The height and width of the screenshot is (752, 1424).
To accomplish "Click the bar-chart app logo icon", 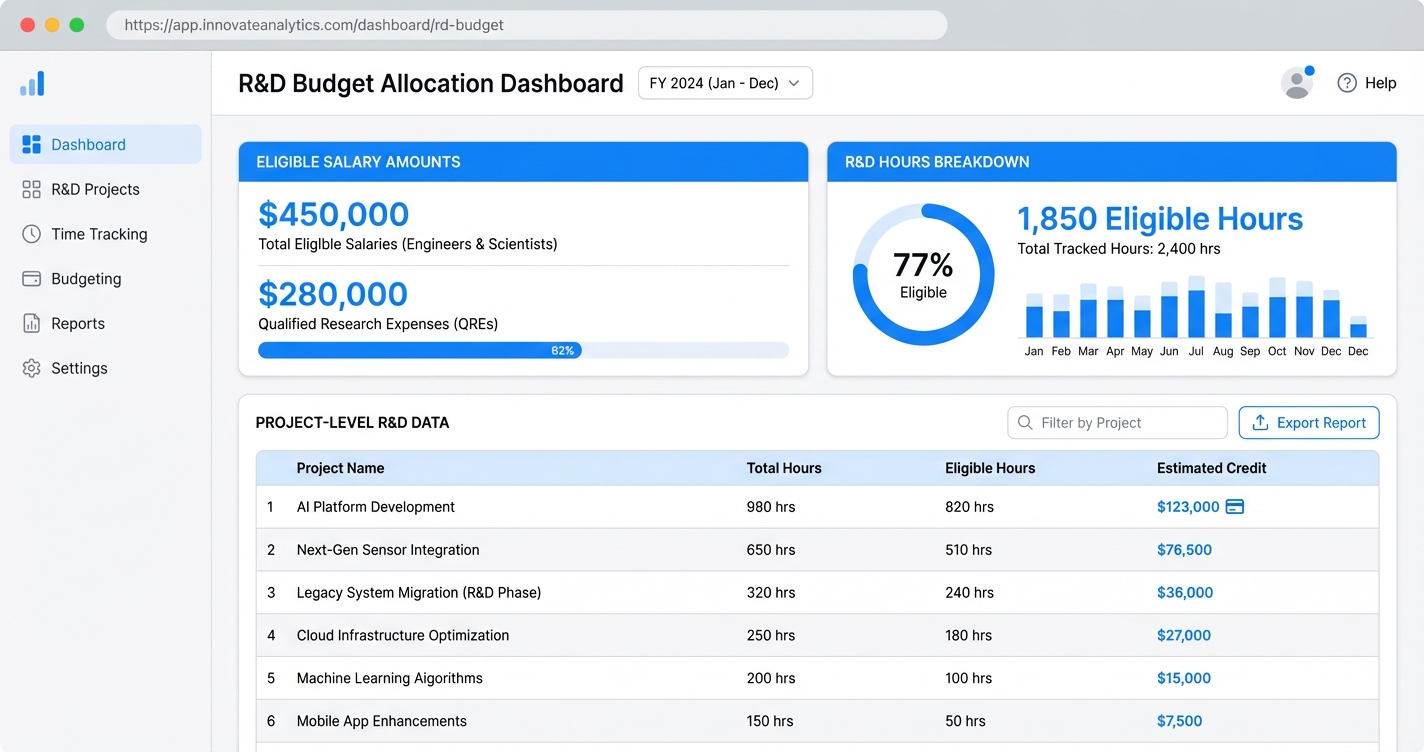I will click(x=31, y=84).
